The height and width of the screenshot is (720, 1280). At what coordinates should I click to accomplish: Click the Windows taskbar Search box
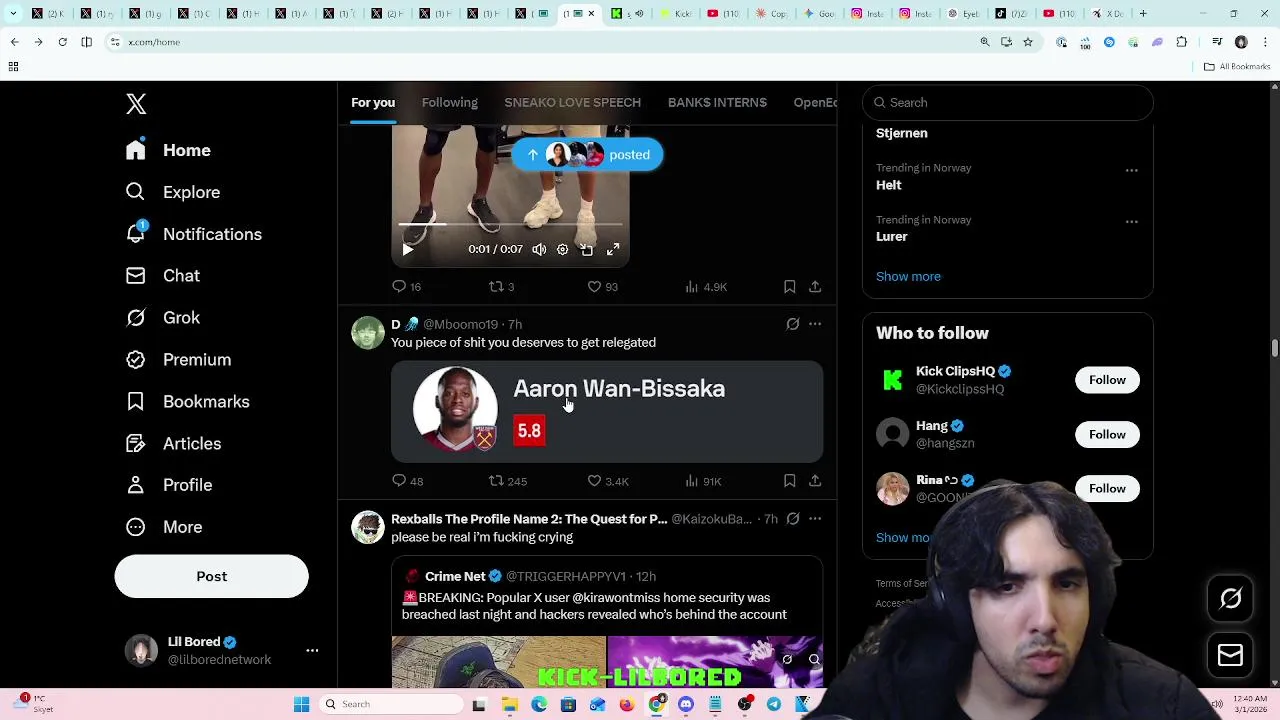click(391, 704)
